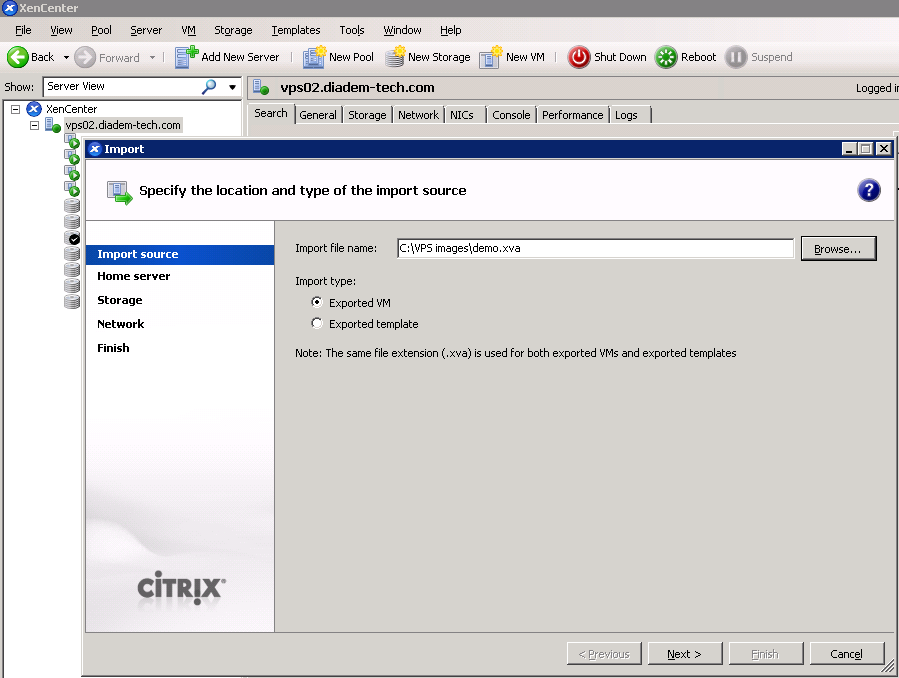The height and width of the screenshot is (678, 899).
Task: Select the Finish step in wizard sidebar
Action: (113, 348)
